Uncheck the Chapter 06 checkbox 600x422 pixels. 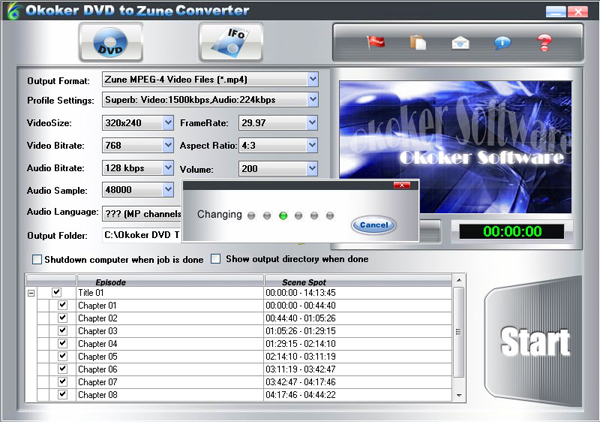[63, 368]
